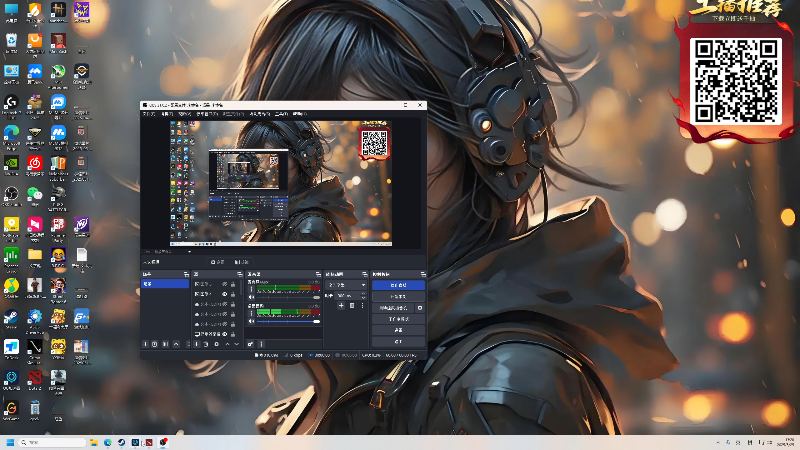
Task: Add a new source in Sources toolbar
Action: [197, 344]
